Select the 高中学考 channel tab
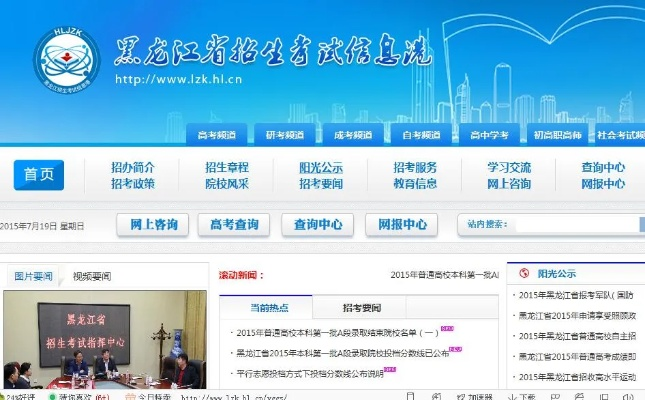This screenshot has height=400, width=645. (x=489, y=134)
